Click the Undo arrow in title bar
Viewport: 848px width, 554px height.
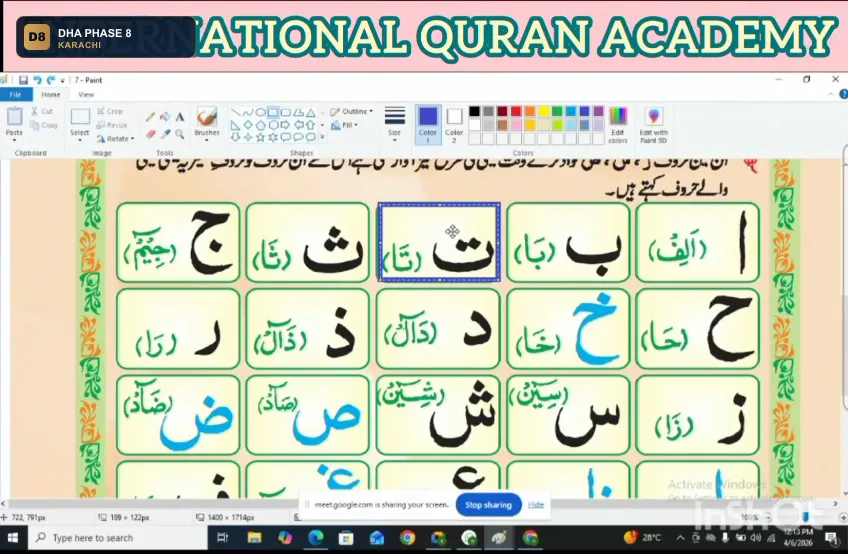click(37, 80)
